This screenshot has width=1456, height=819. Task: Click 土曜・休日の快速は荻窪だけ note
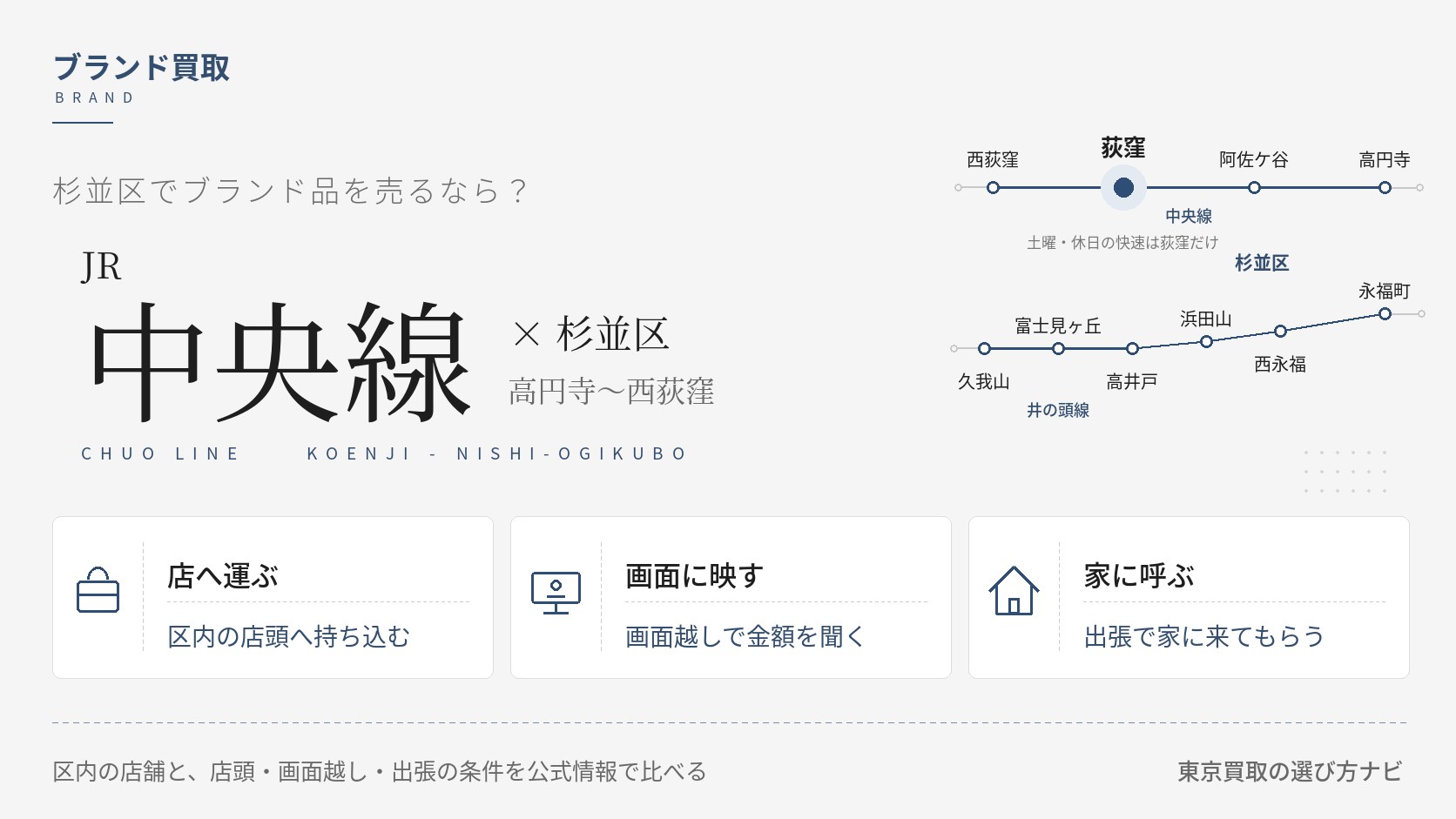point(1122,243)
